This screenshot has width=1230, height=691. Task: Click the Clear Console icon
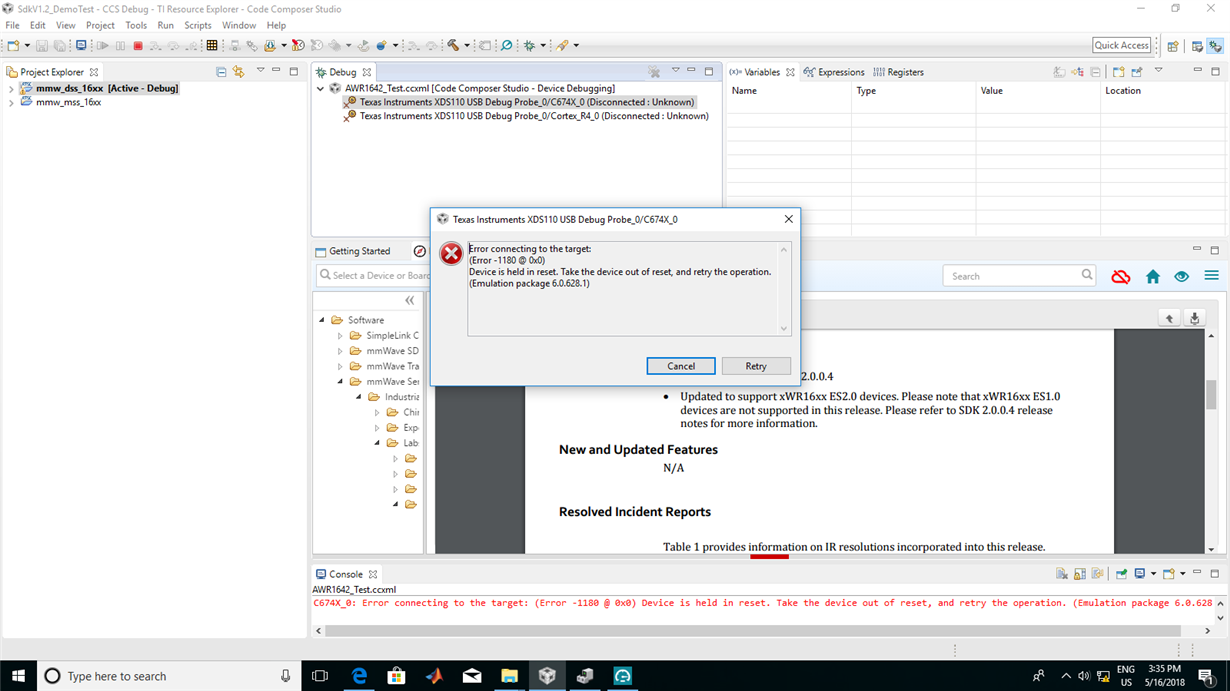1062,574
